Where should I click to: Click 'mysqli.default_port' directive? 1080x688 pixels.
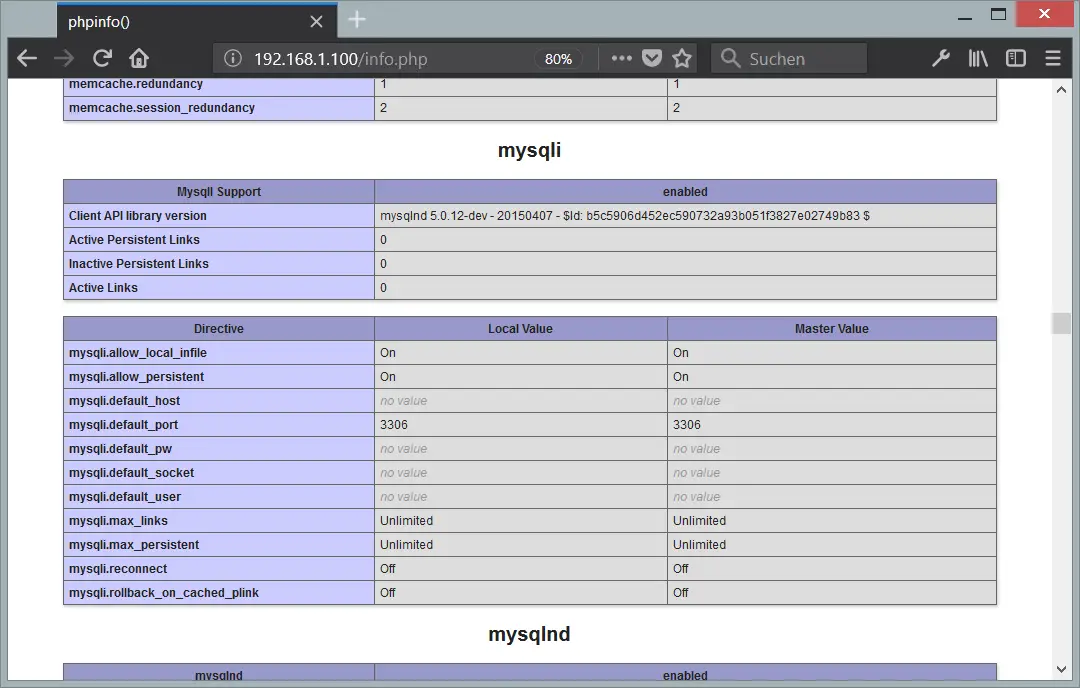123,425
